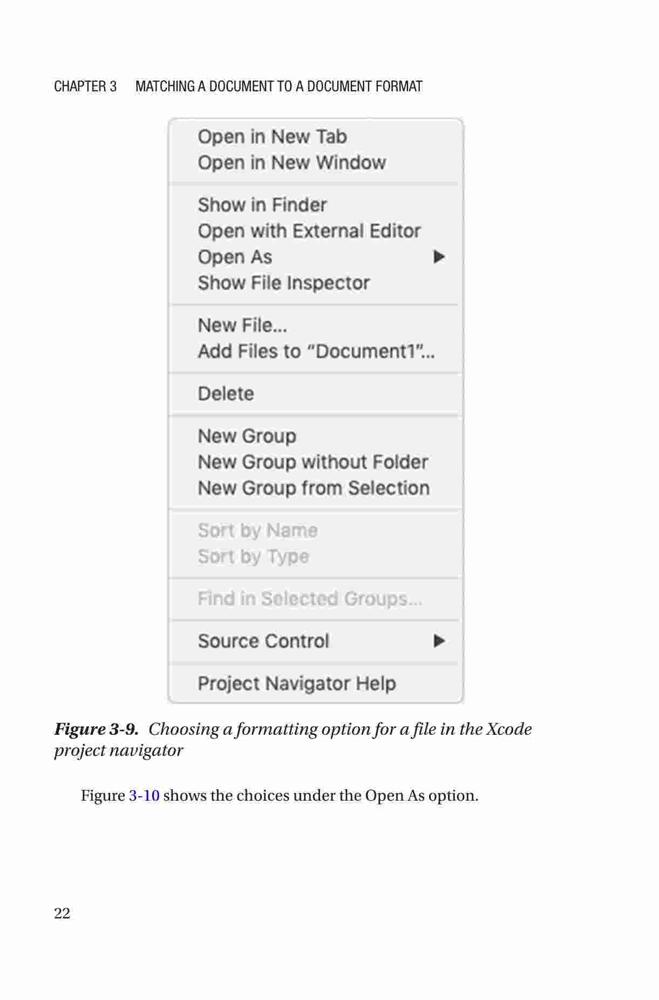Select Delete from the context menu

pos(315,393)
